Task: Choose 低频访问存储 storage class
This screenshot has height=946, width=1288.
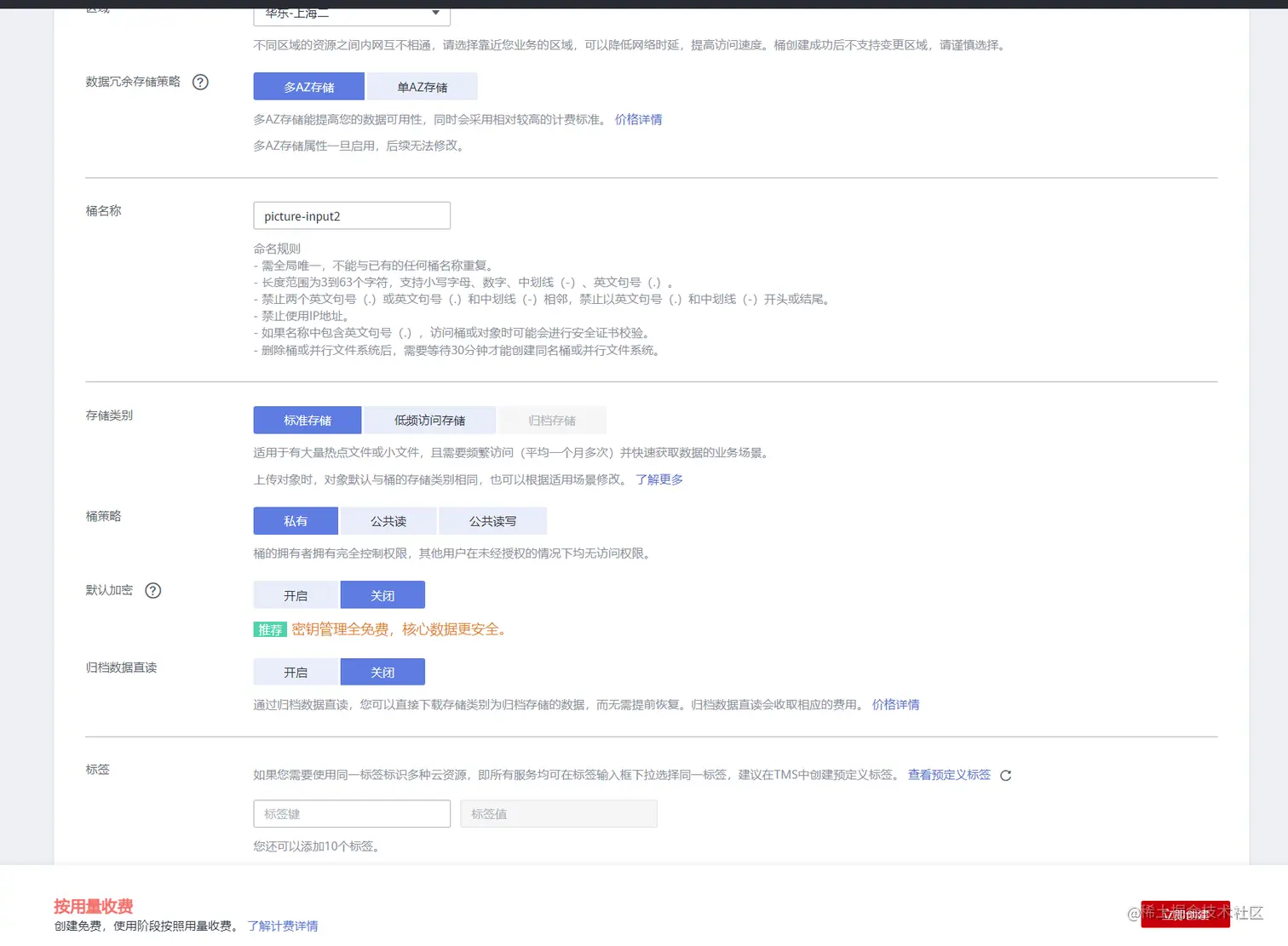Action: 430,420
